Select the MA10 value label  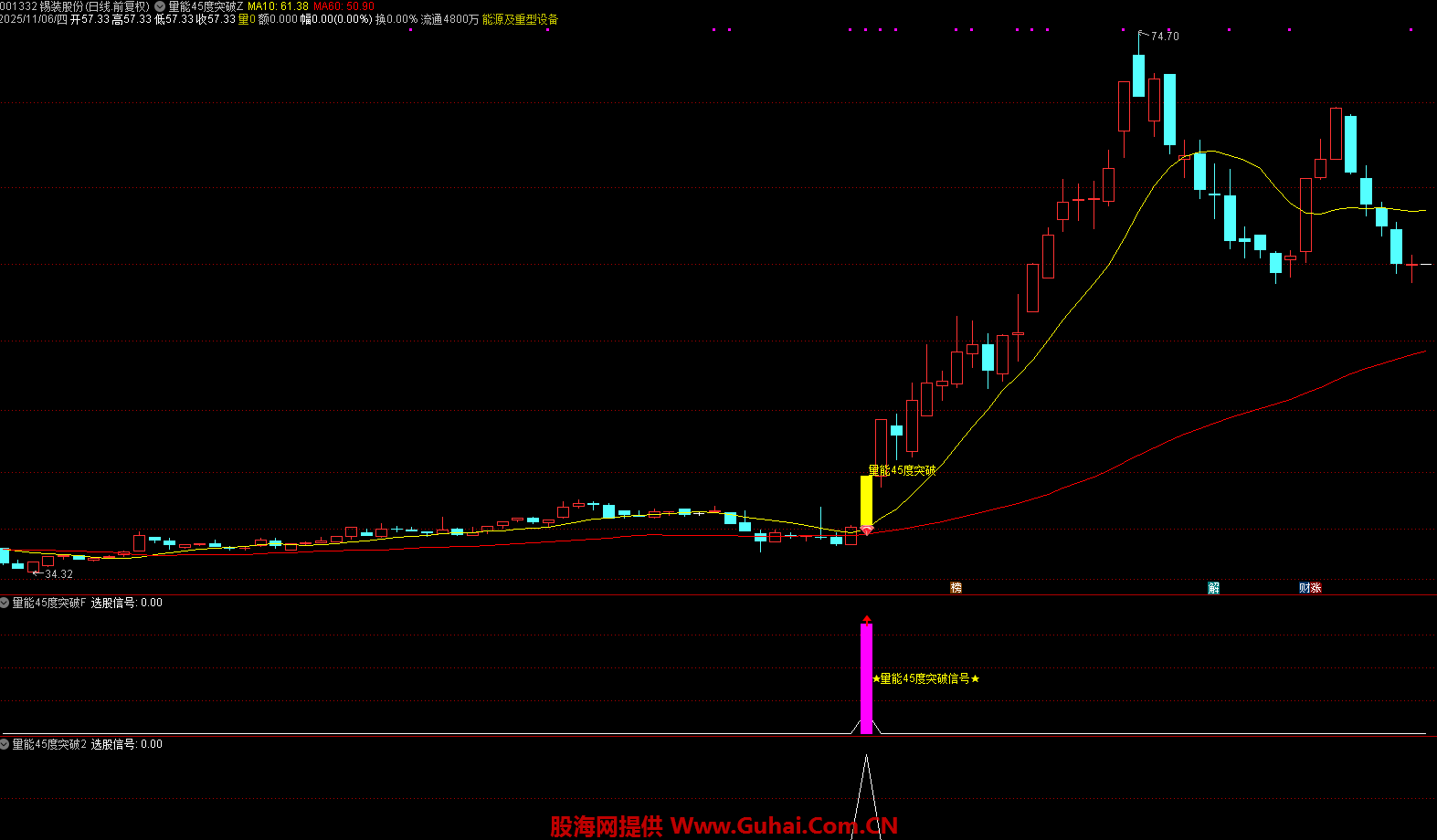point(278,6)
